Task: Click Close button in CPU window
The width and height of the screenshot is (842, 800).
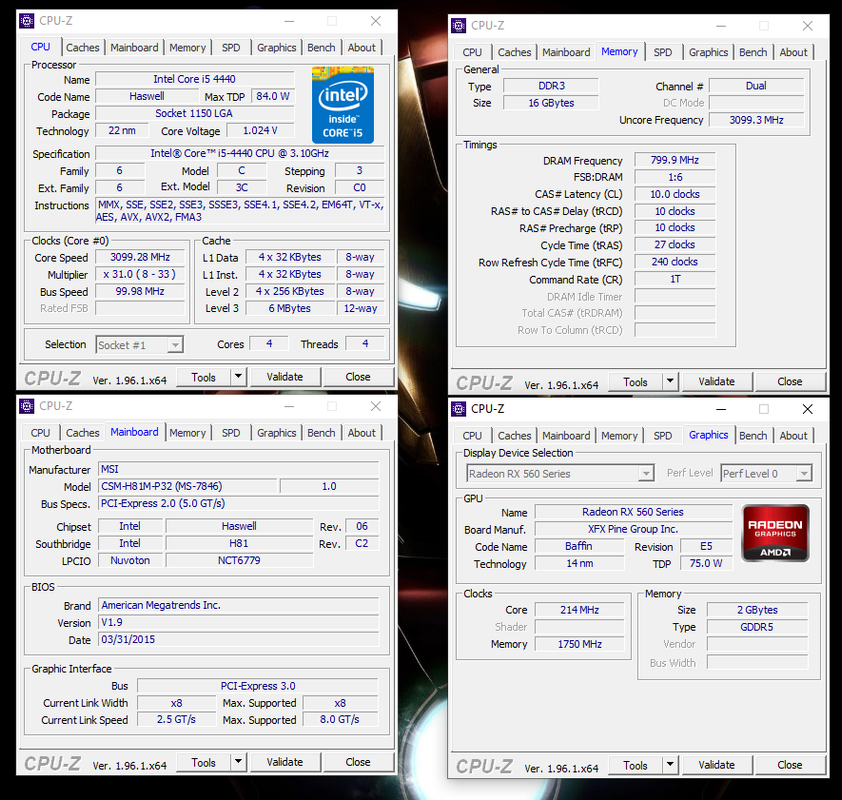Action: 358,377
